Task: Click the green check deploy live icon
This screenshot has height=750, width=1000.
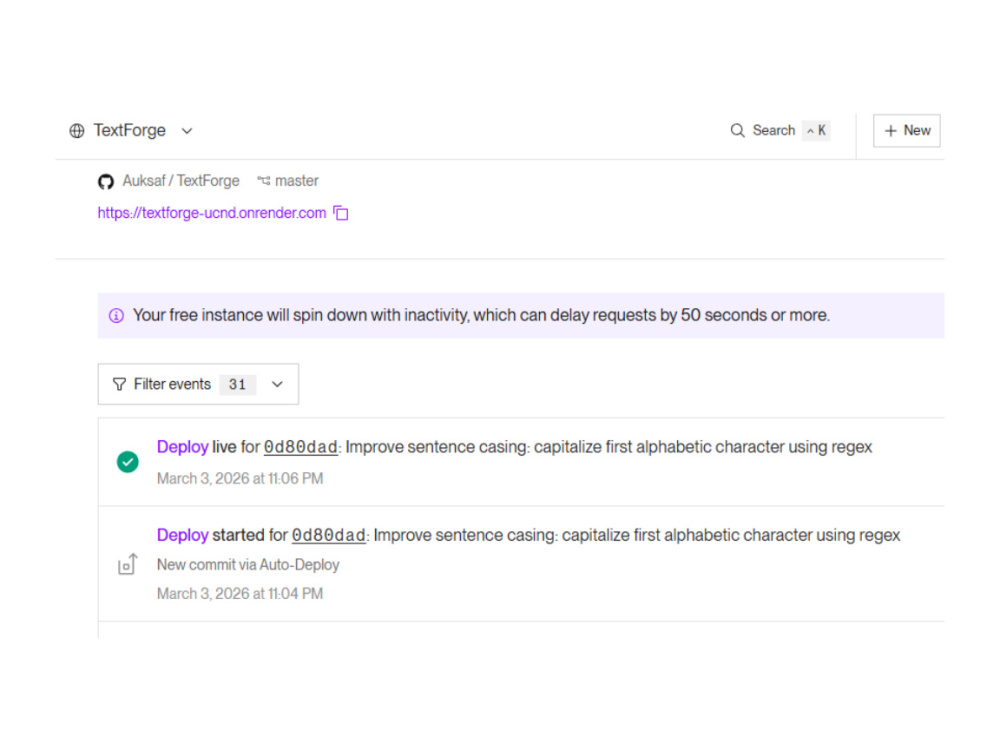Action: (x=128, y=462)
